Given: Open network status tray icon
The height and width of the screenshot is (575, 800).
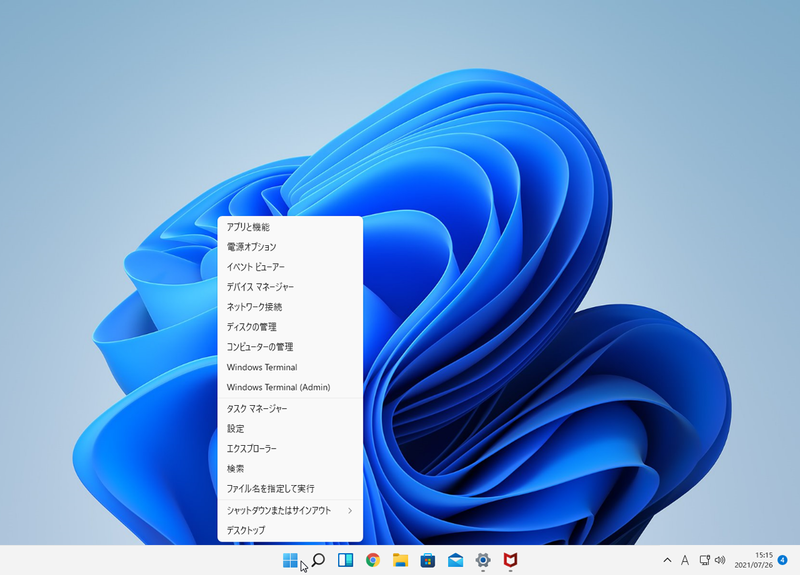Looking at the screenshot, I should 705,560.
